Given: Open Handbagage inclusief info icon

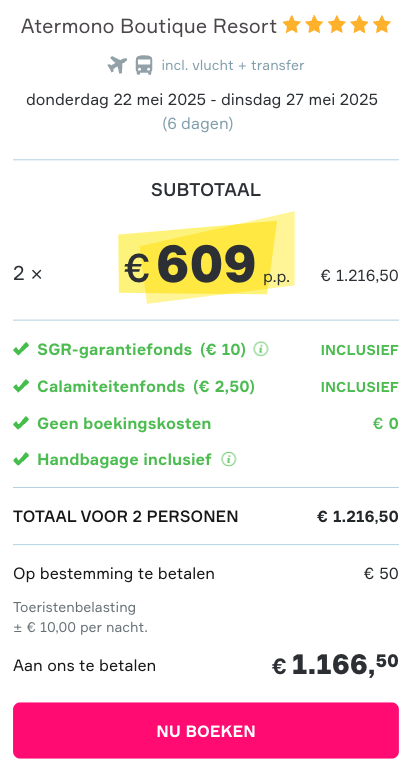Looking at the screenshot, I should 228,460.
